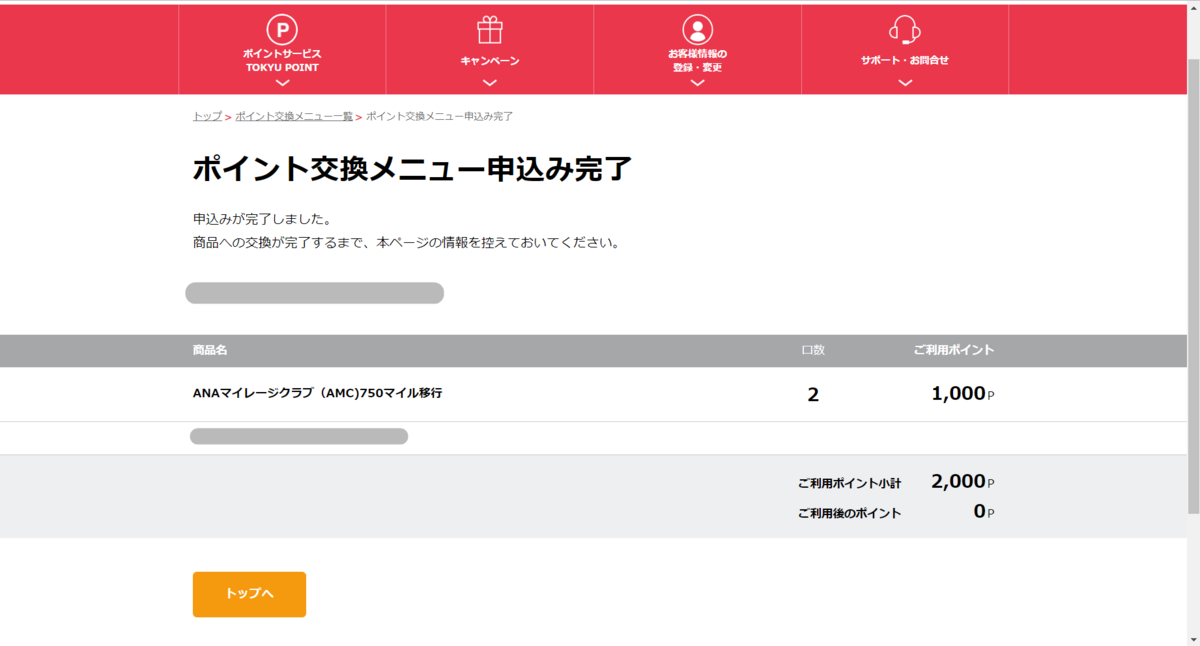Click the 1,000P used points value
Viewport: 1200px width, 646px height.
[963, 394]
